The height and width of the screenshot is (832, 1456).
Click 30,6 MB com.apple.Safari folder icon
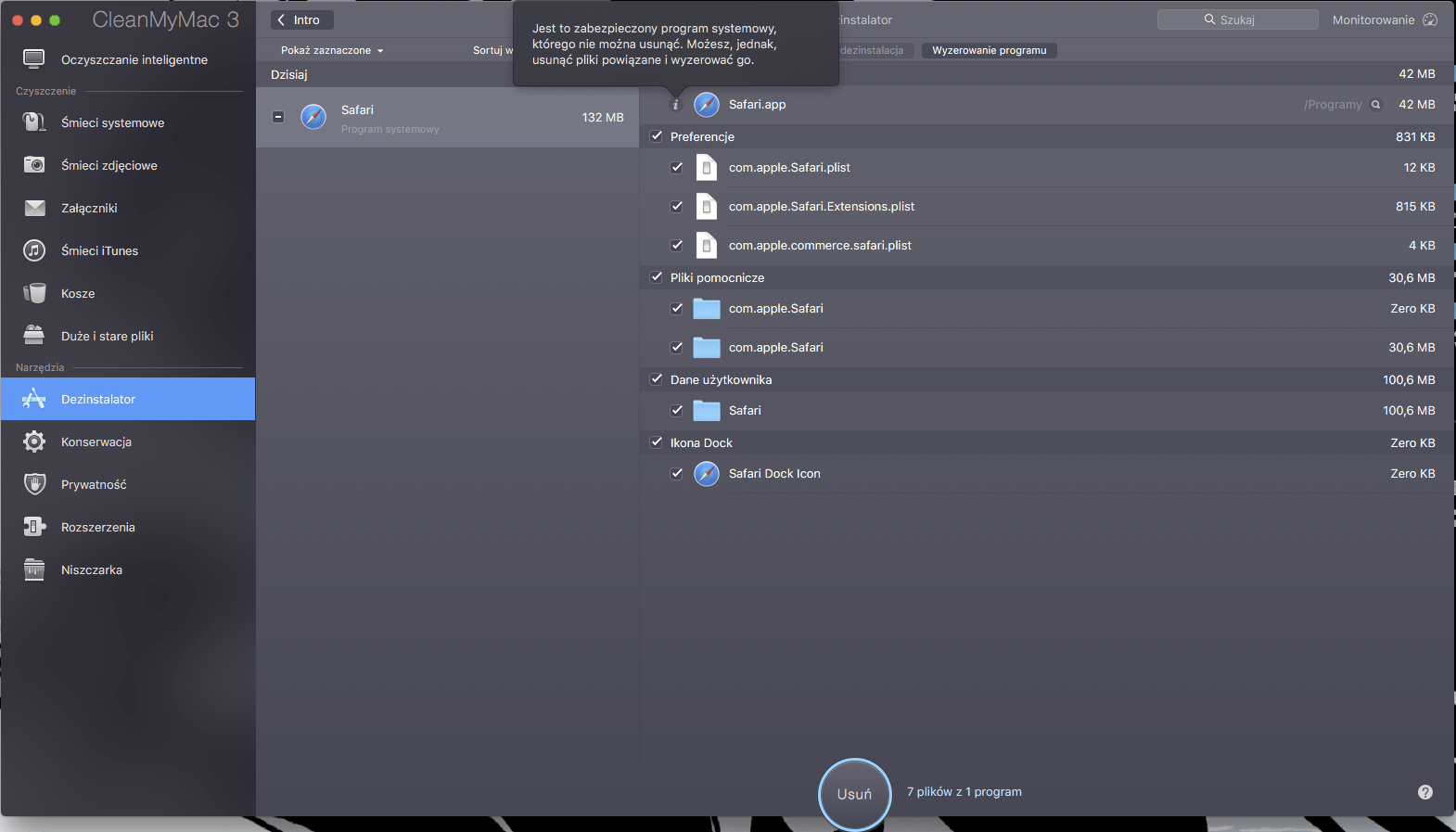coord(707,348)
